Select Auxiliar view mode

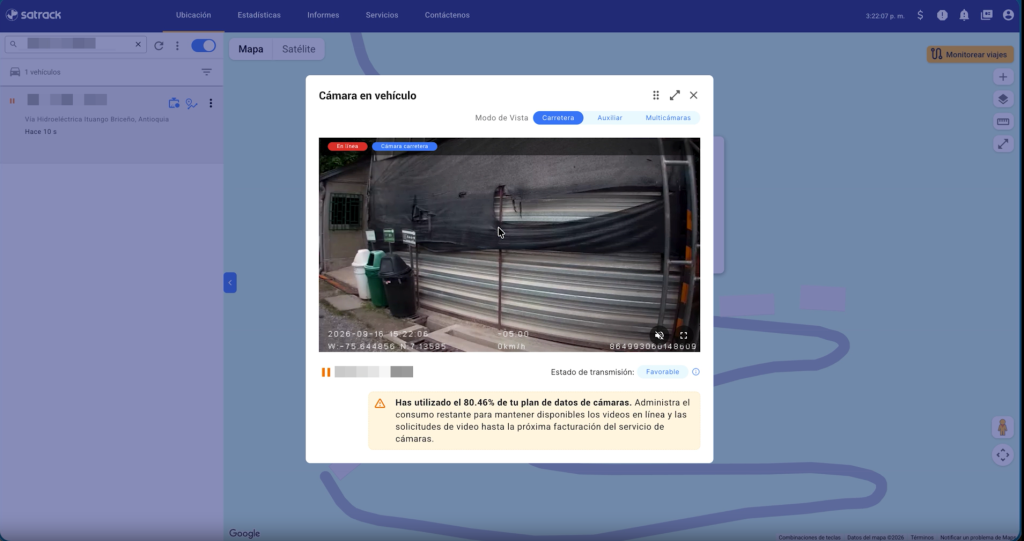pyautogui.click(x=609, y=118)
